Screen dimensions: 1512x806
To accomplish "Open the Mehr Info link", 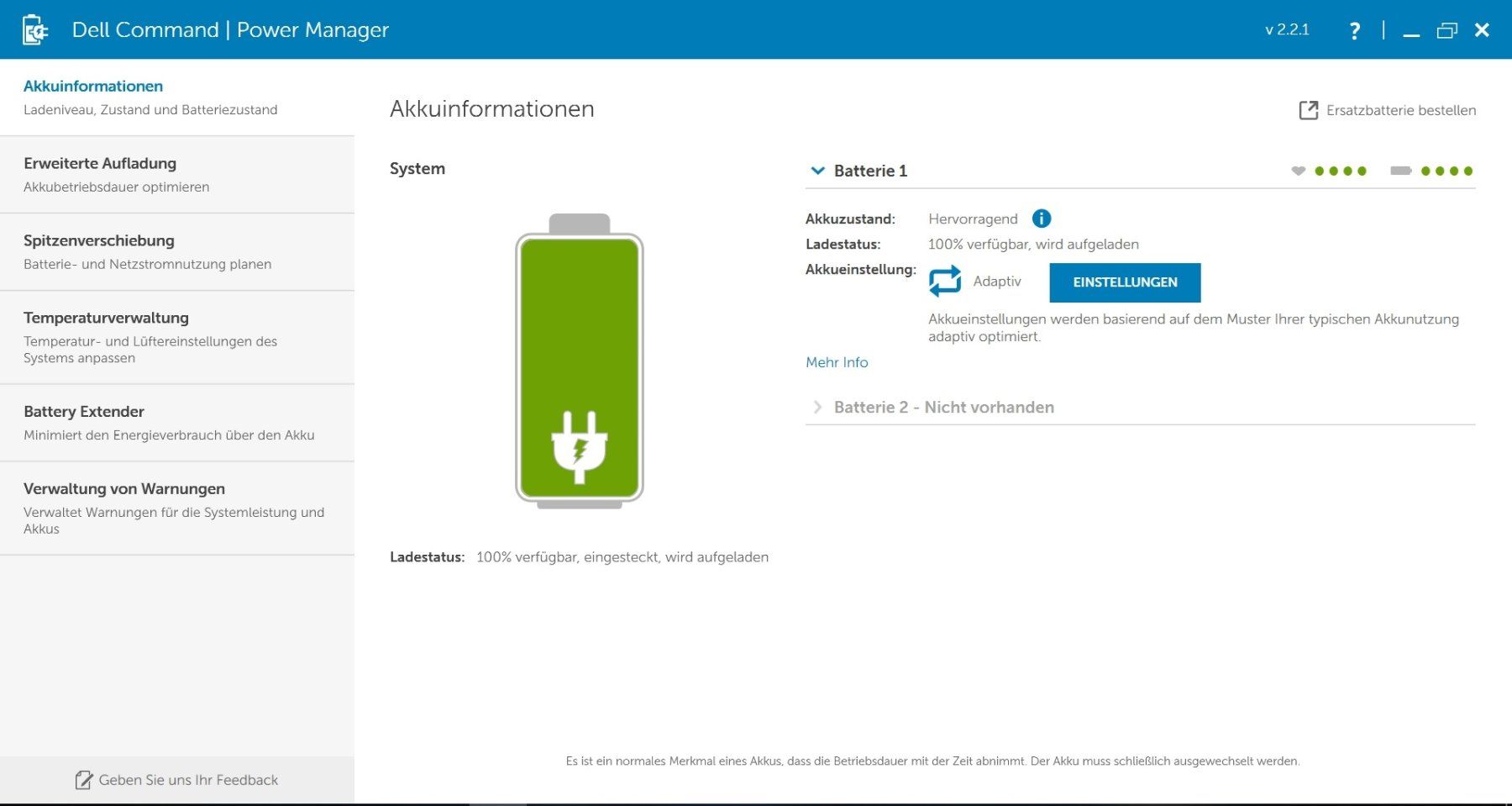I will [837, 362].
